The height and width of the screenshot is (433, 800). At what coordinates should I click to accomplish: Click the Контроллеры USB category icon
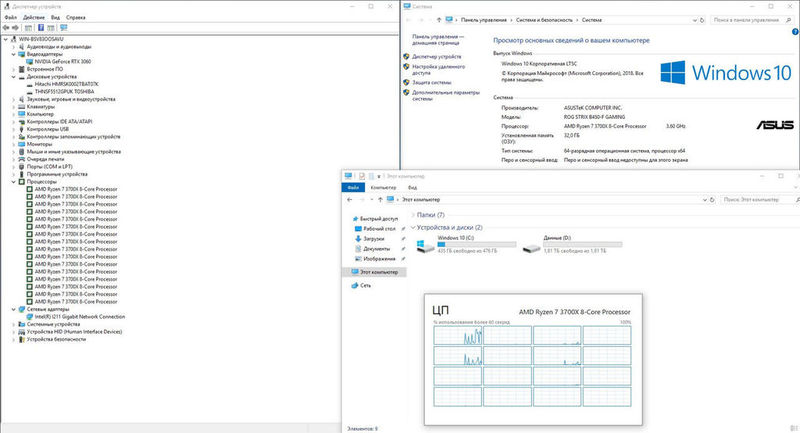tap(21, 129)
